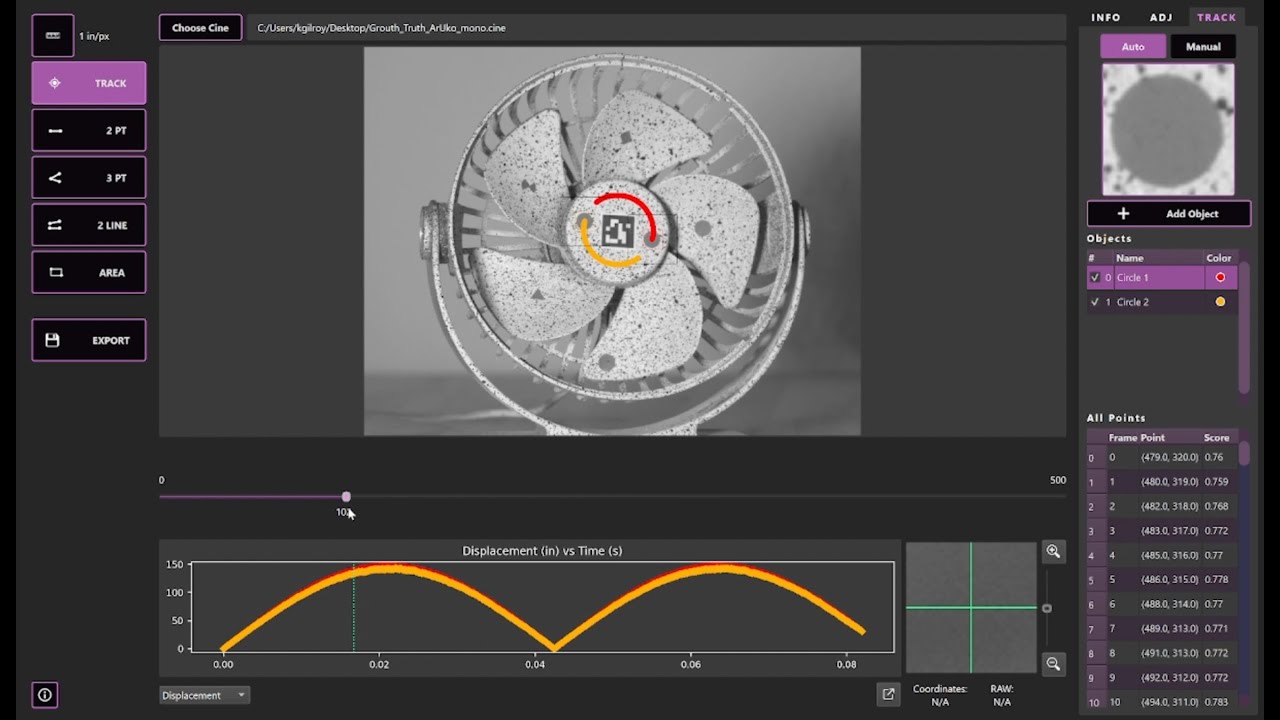Click the frame timeline slider handle
This screenshot has width=1280, height=720.
(346, 497)
